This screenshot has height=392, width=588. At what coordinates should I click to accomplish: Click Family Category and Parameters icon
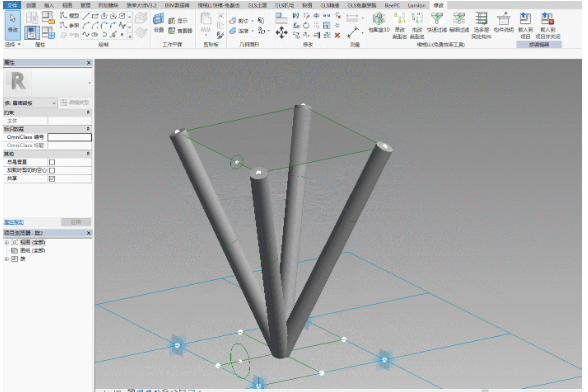[48, 17]
